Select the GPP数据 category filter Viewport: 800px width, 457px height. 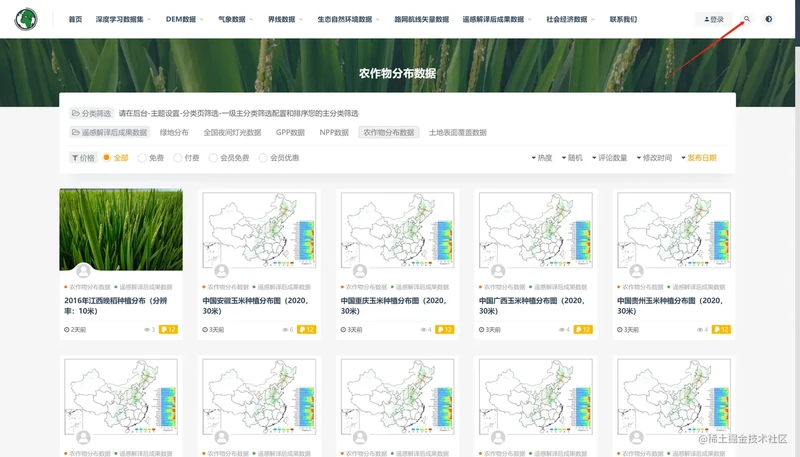(x=290, y=133)
